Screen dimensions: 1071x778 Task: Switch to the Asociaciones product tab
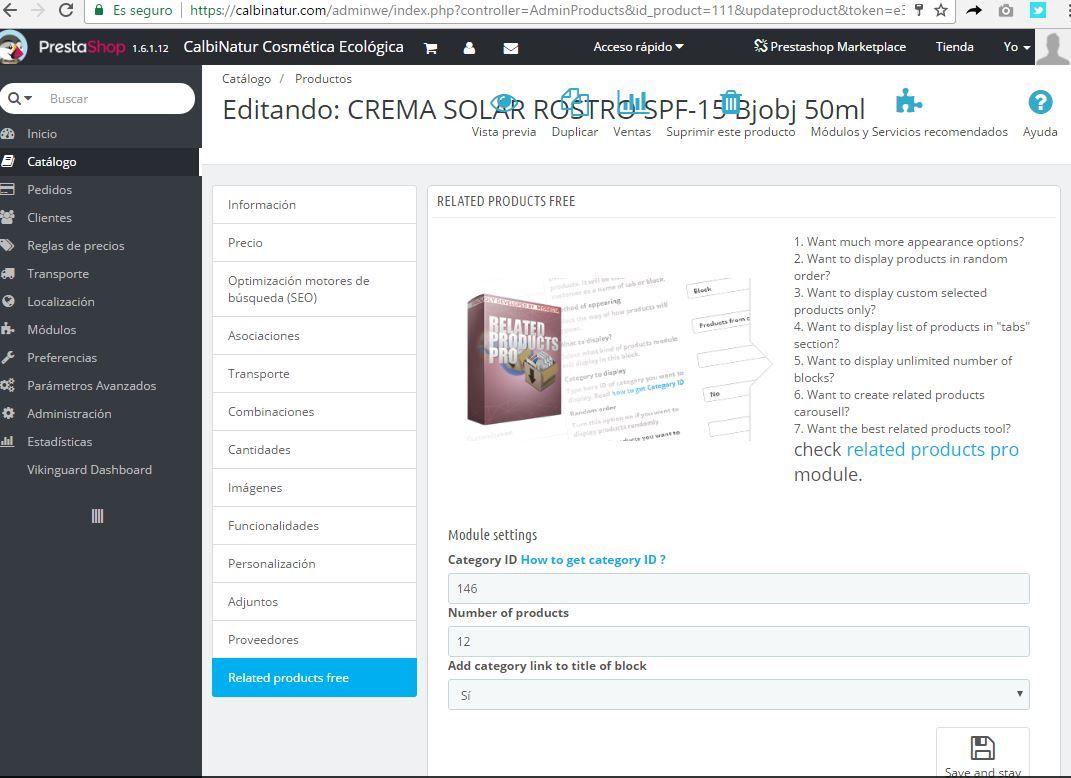pyautogui.click(x=314, y=335)
